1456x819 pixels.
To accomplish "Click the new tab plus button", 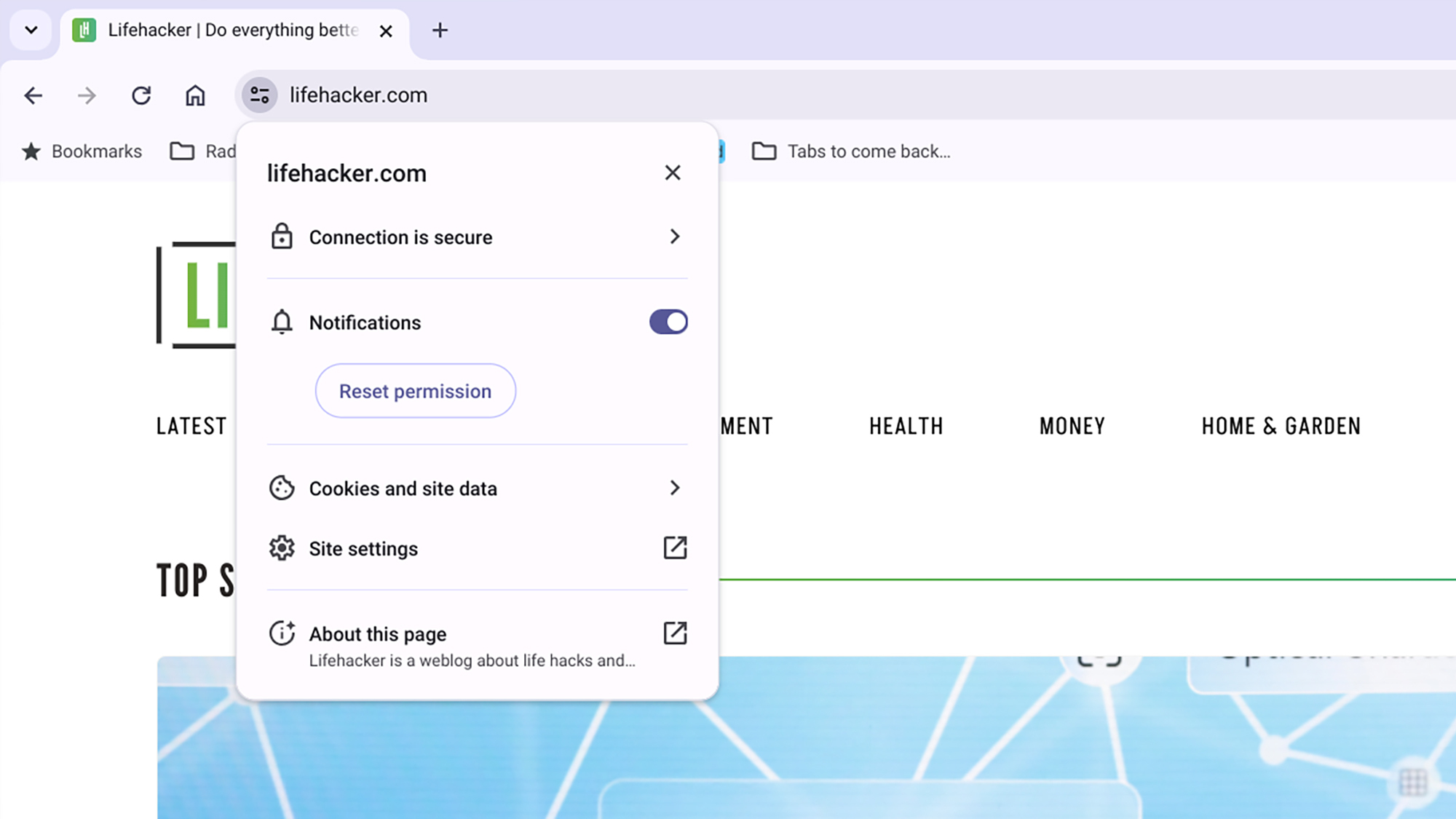I will [440, 30].
